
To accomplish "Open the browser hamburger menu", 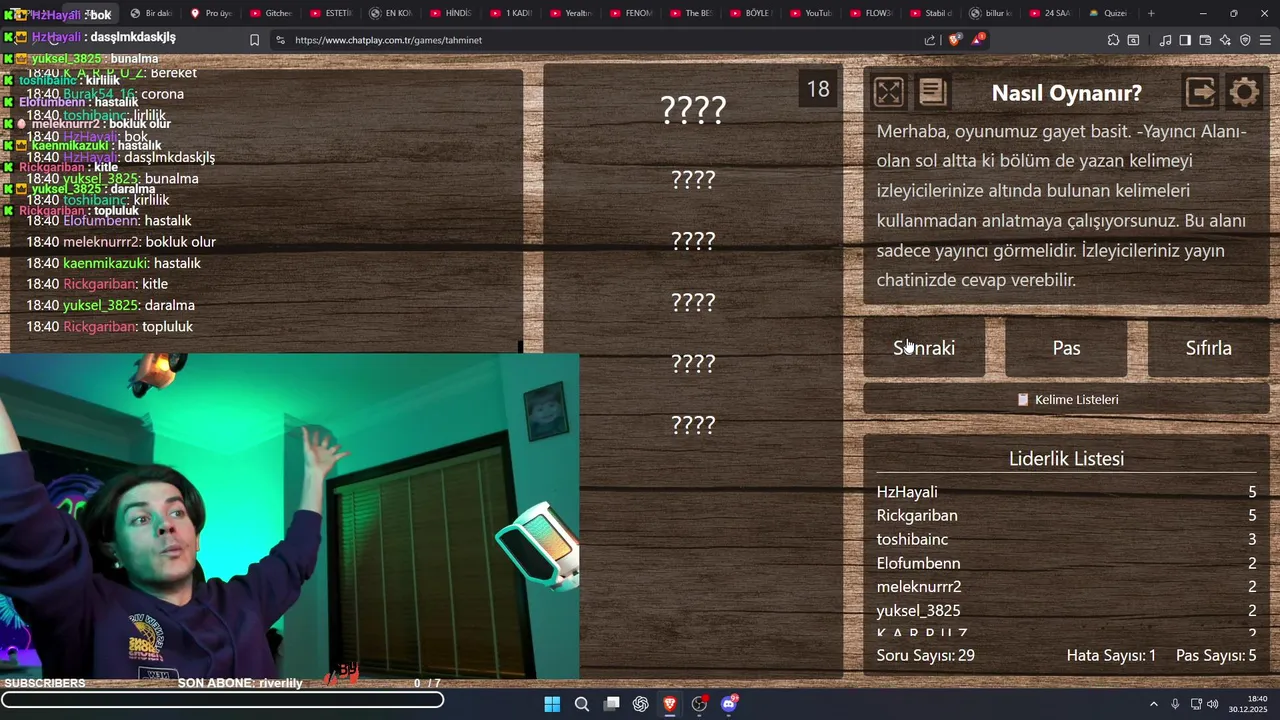I will (1266, 40).
